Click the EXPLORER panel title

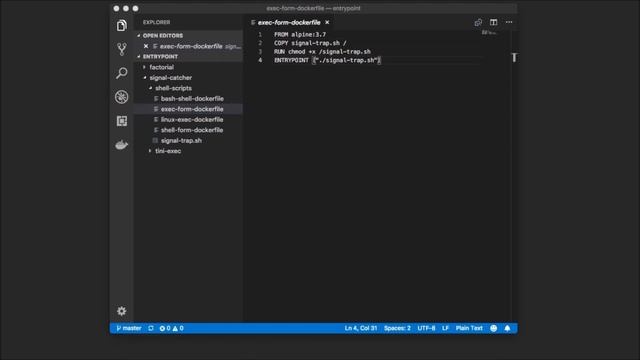point(157,22)
